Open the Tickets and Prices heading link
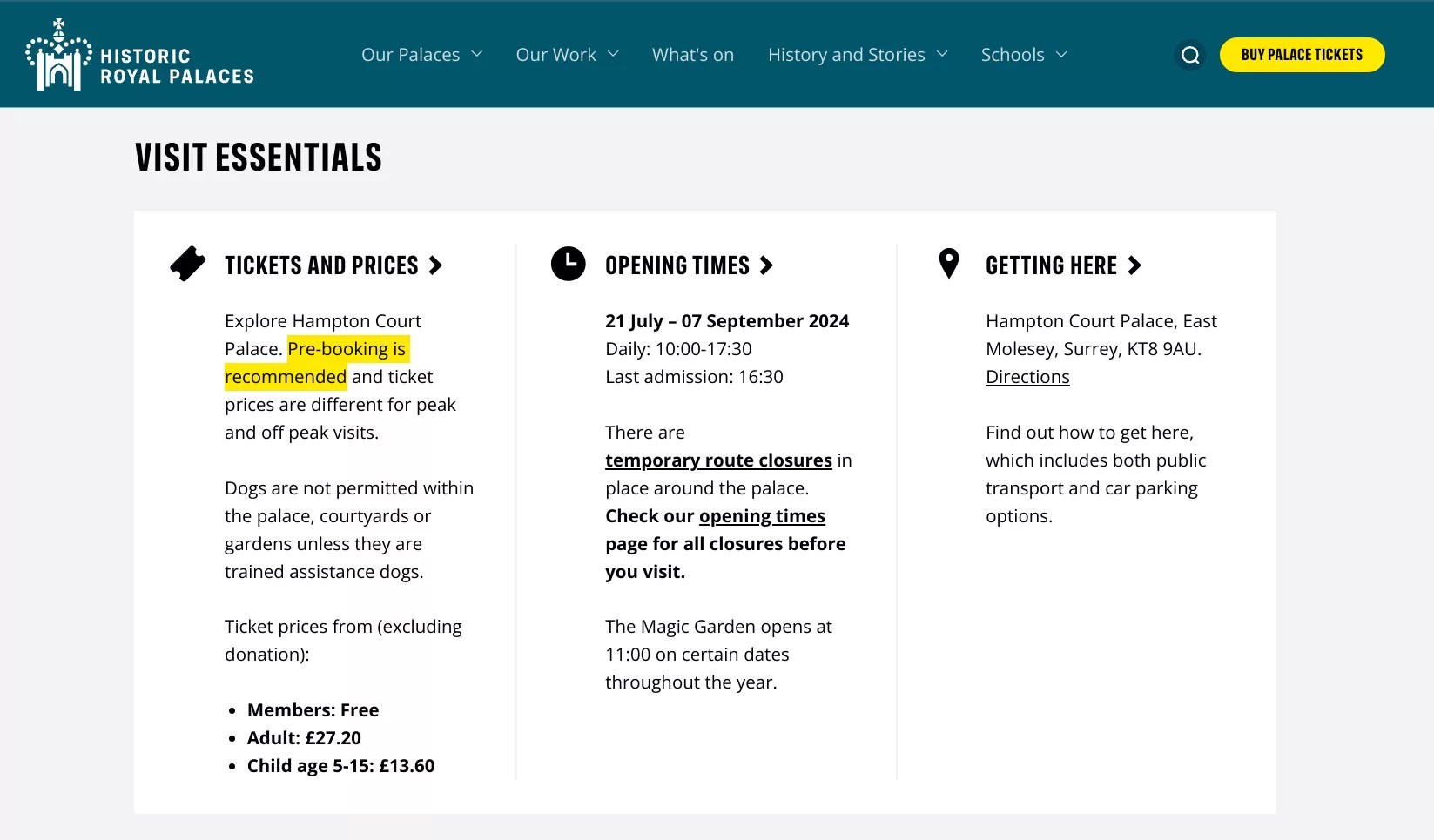This screenshot has width=1434, height=840. [x=321, y=265]
